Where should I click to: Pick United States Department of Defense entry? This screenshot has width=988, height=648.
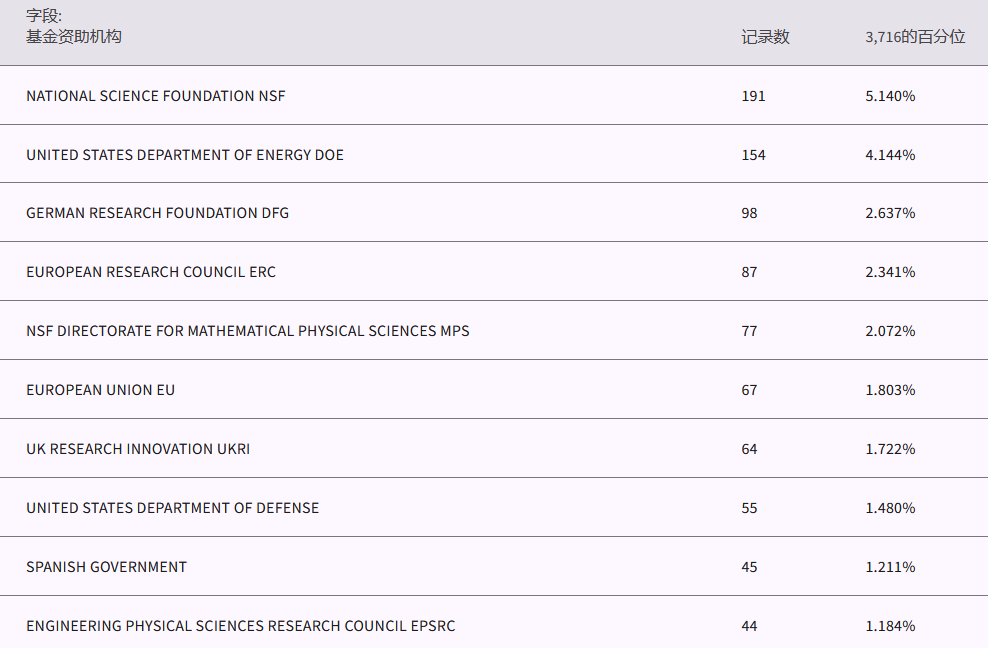(173, 508)
